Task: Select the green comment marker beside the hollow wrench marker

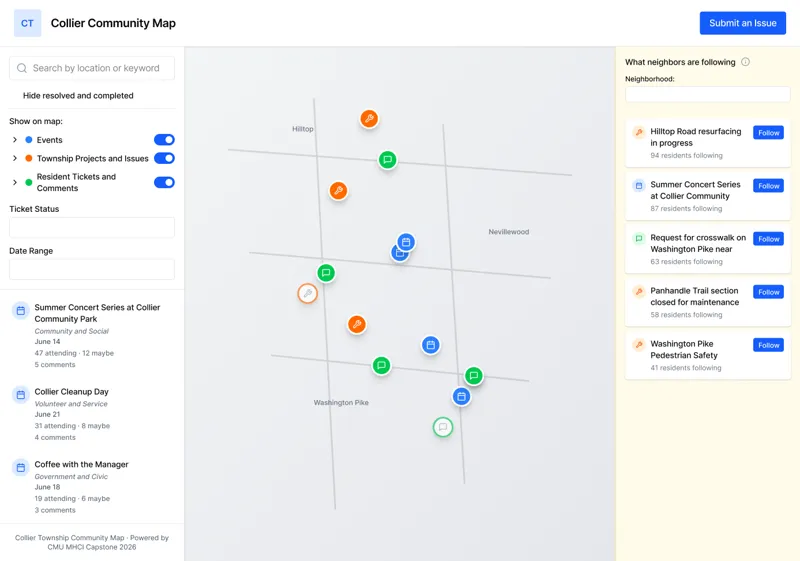Action: 326,273
